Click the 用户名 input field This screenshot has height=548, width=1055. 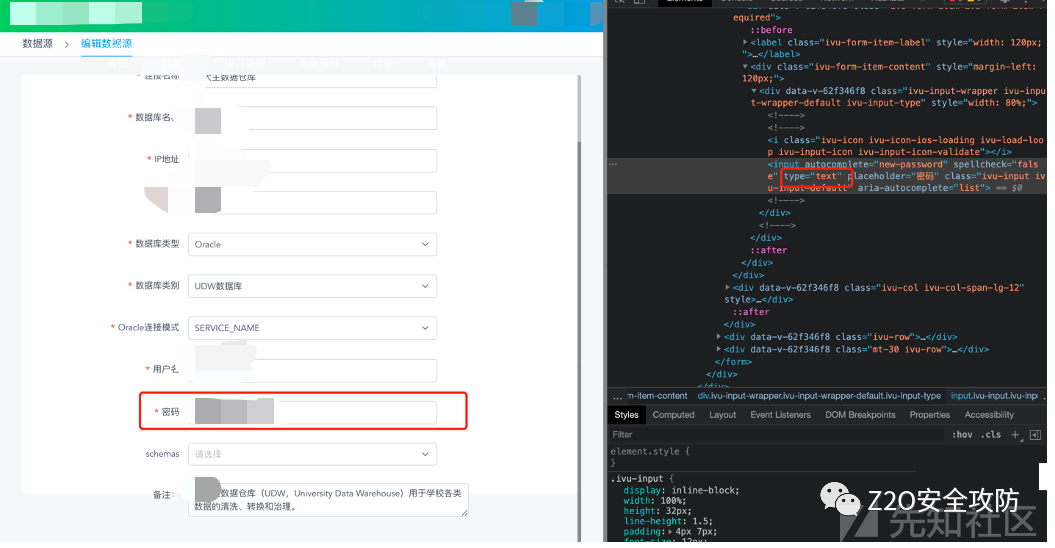pyautogui.click(x=312, y=370)
